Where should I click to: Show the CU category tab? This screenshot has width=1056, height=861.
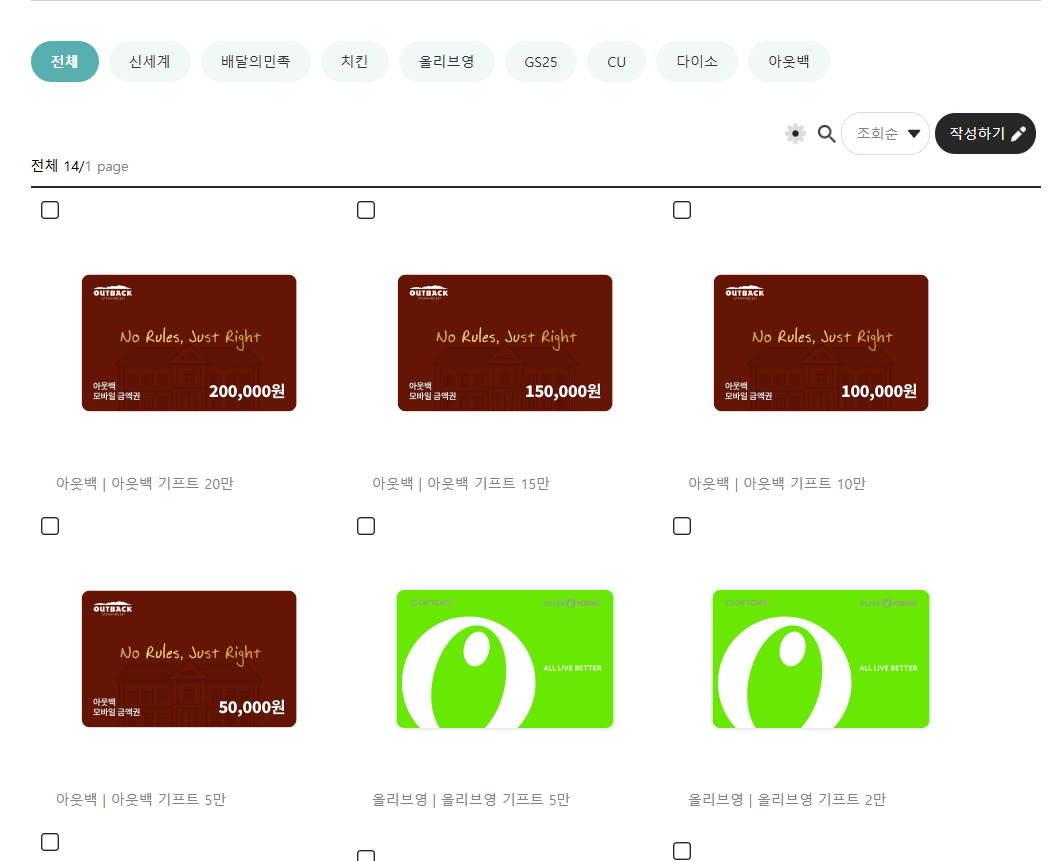pos(616,61)
